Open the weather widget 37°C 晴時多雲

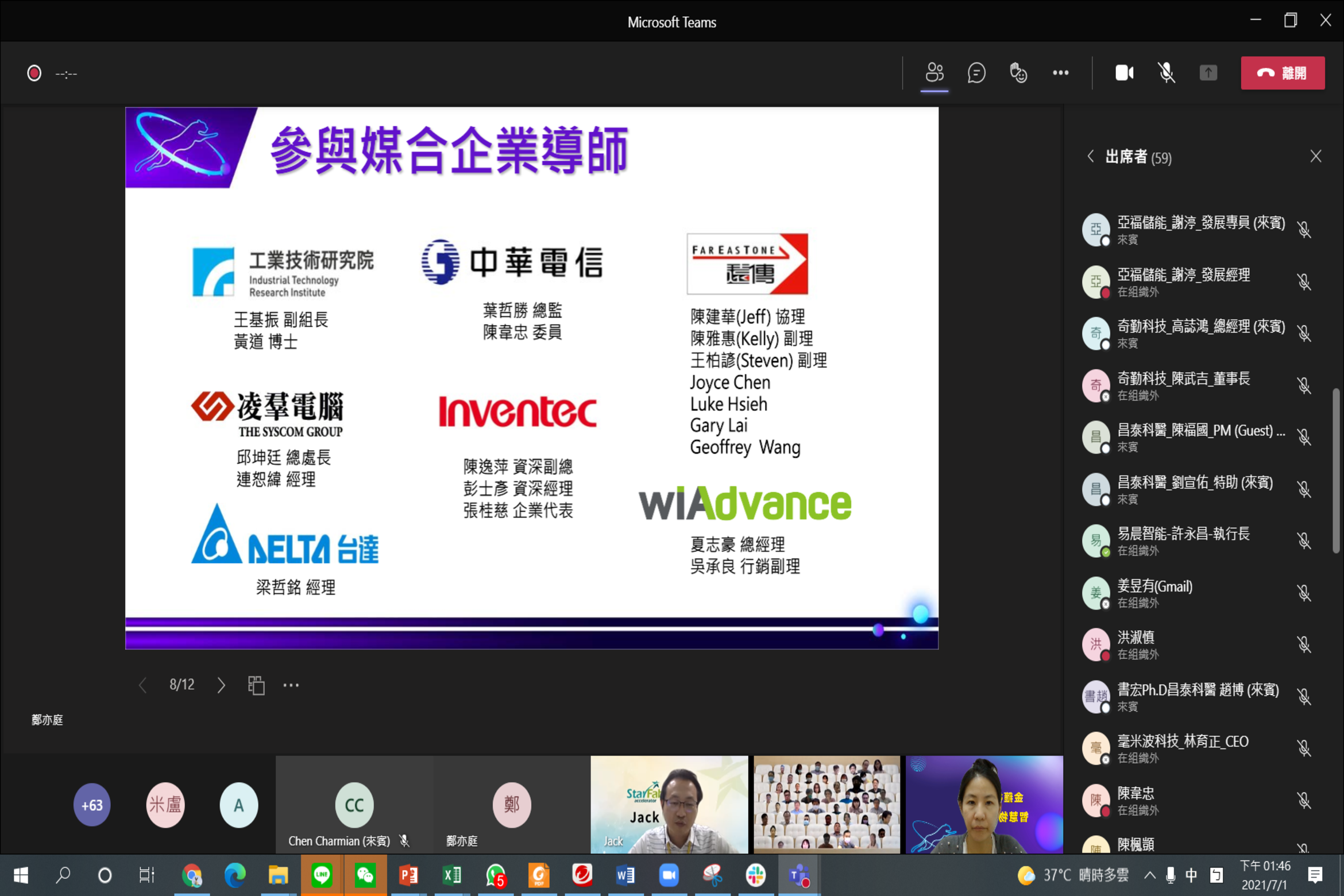click(1073, 875)
